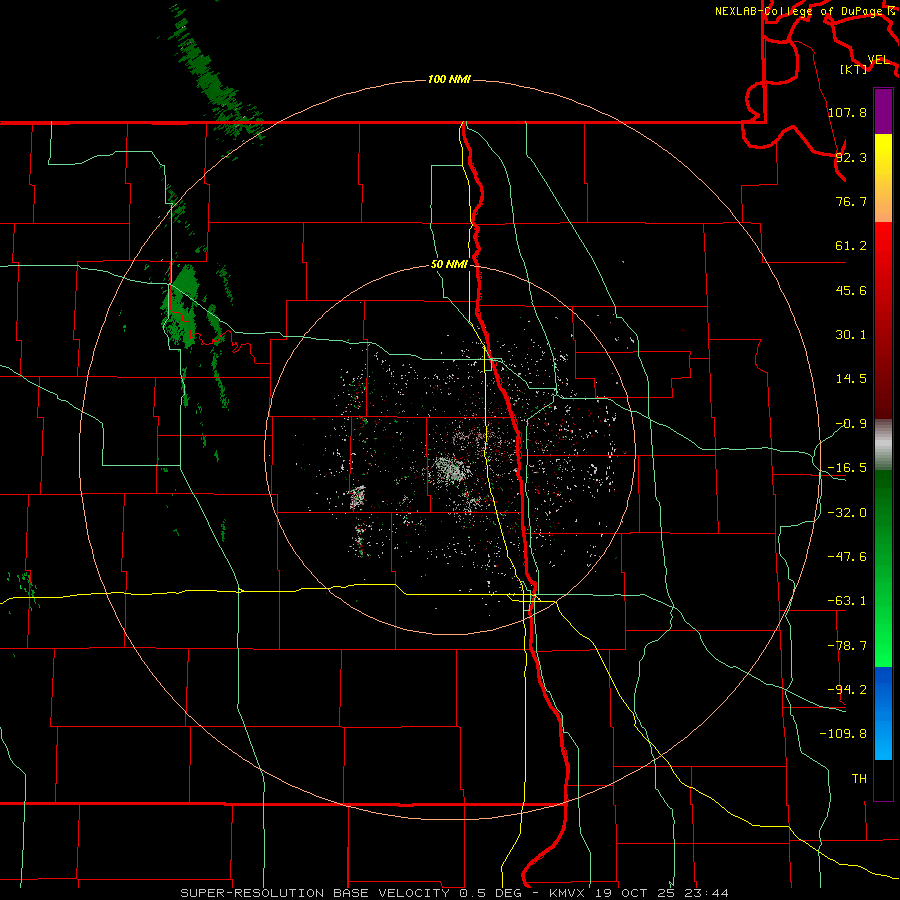Pick the red segment of velocity color bar
900x900 pixels.
[883, 320]
